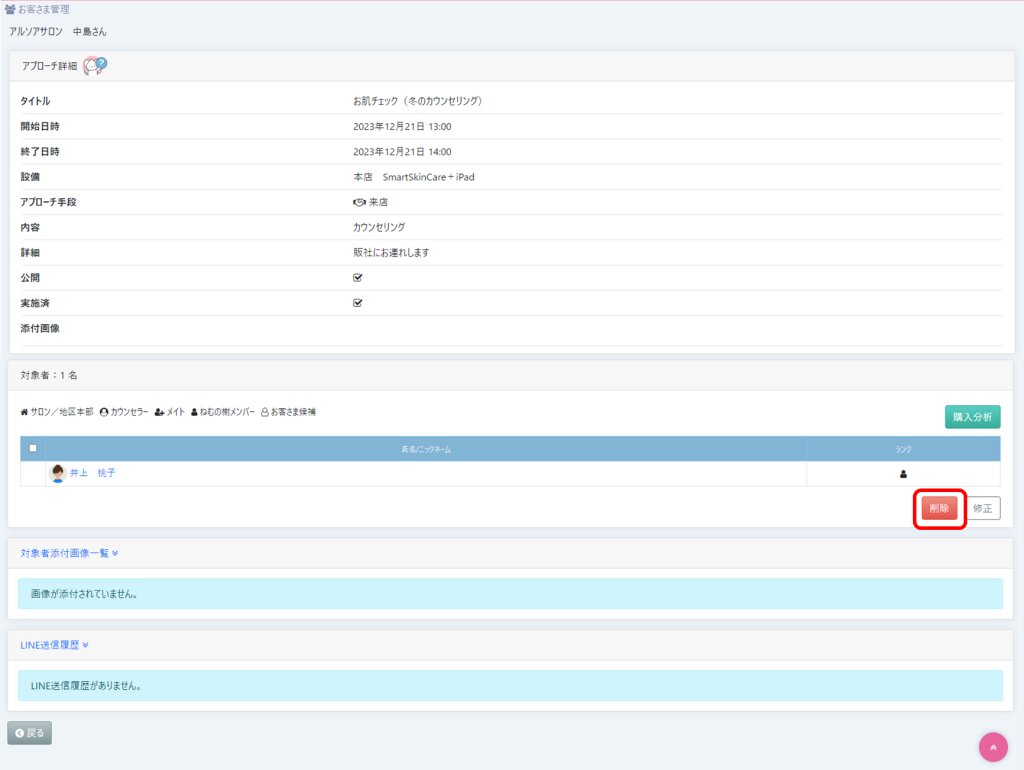
Task: Open the 購入分析 purchase analysis
Action: [x=972, y=417]
